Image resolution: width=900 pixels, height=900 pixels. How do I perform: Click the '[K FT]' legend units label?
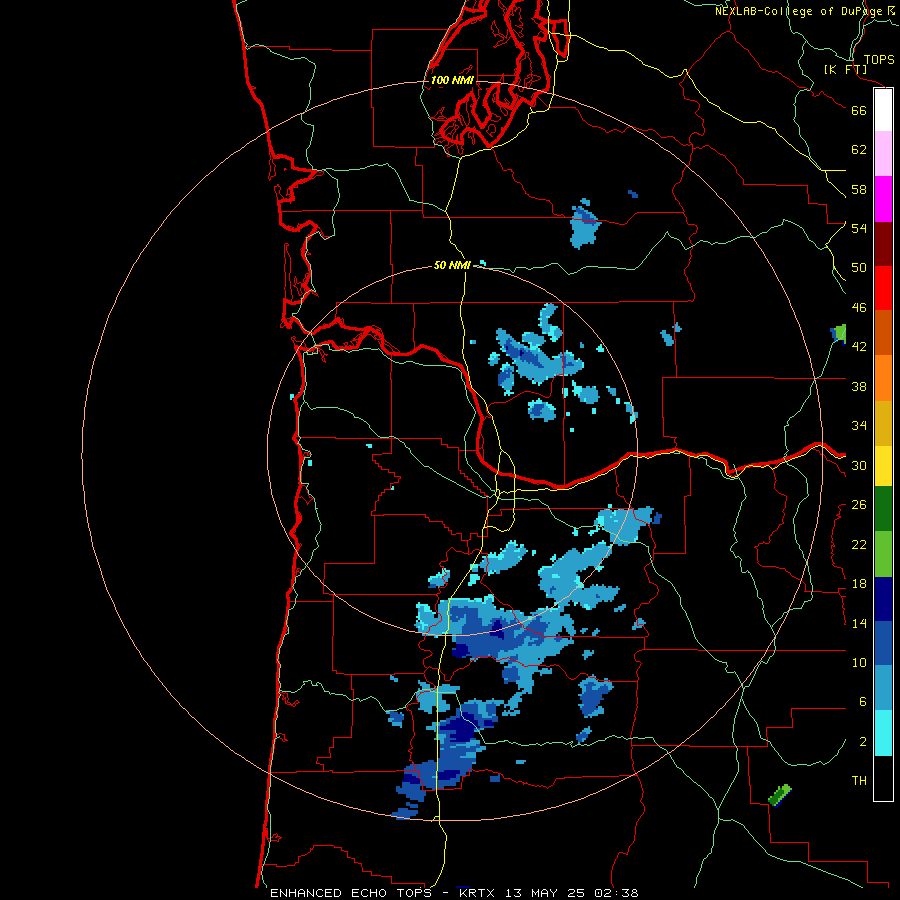click(845, 69)
